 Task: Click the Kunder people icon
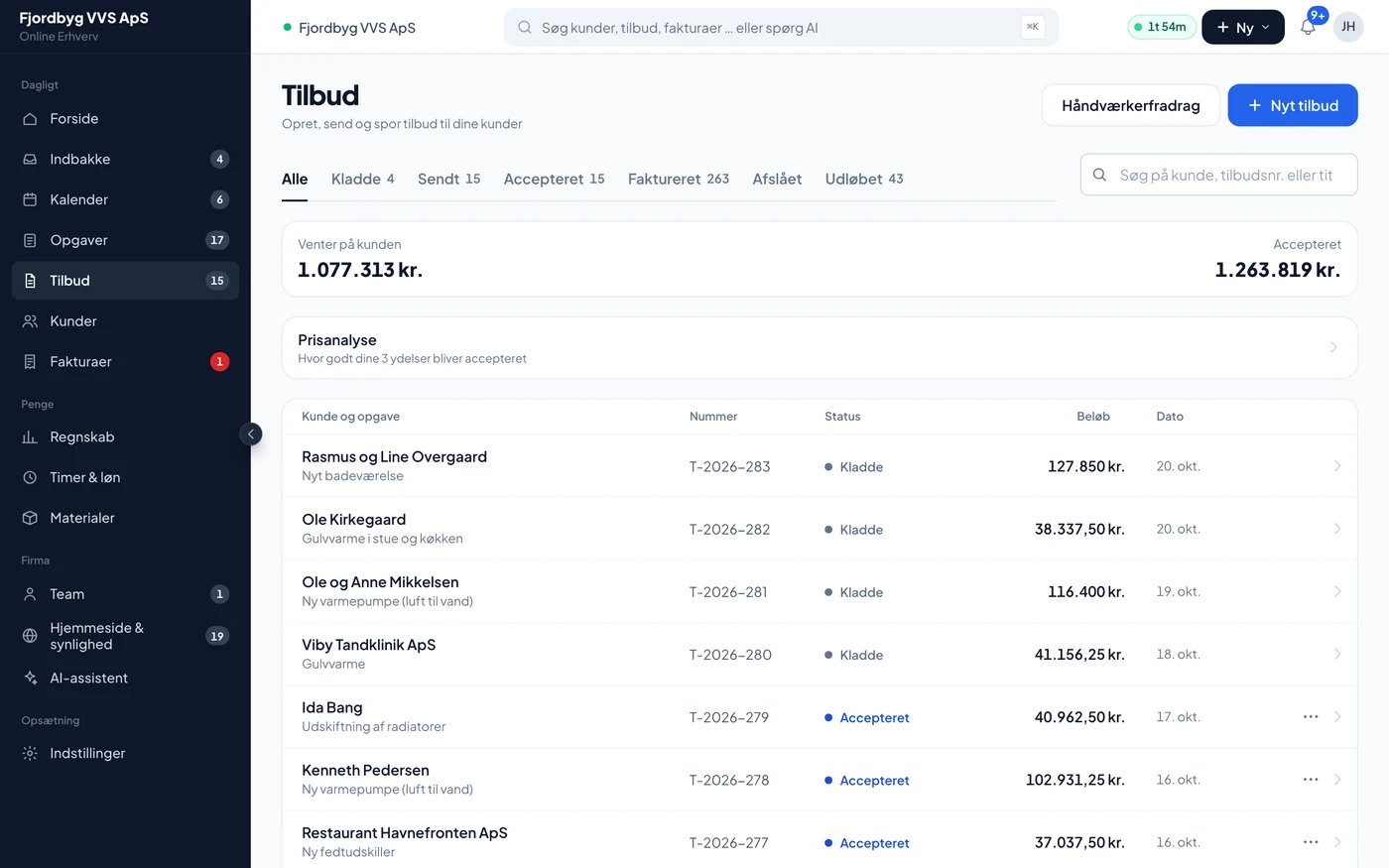click(x=30, y=321)
